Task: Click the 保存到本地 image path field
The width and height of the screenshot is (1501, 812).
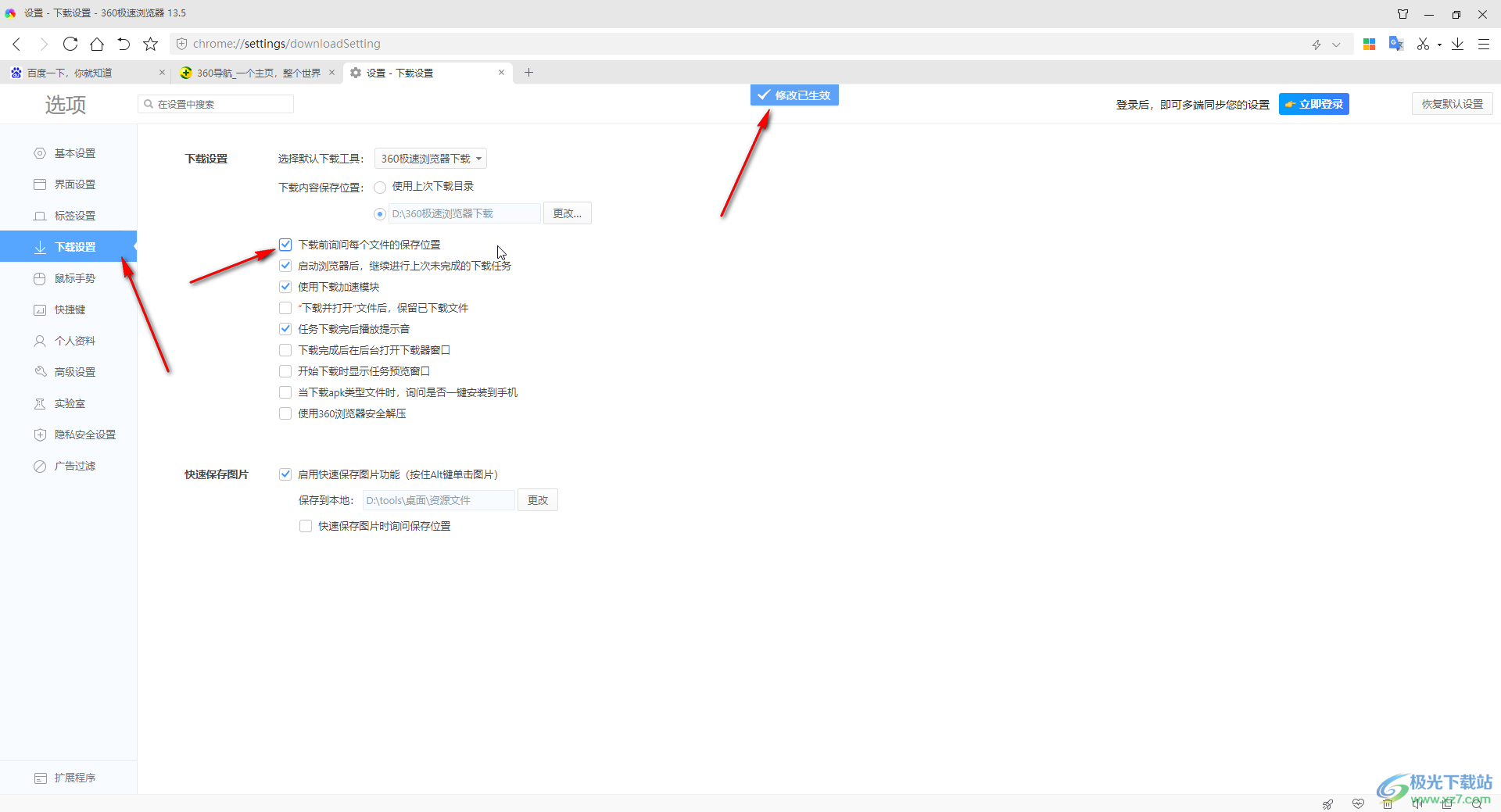Action: pos(439,500)
